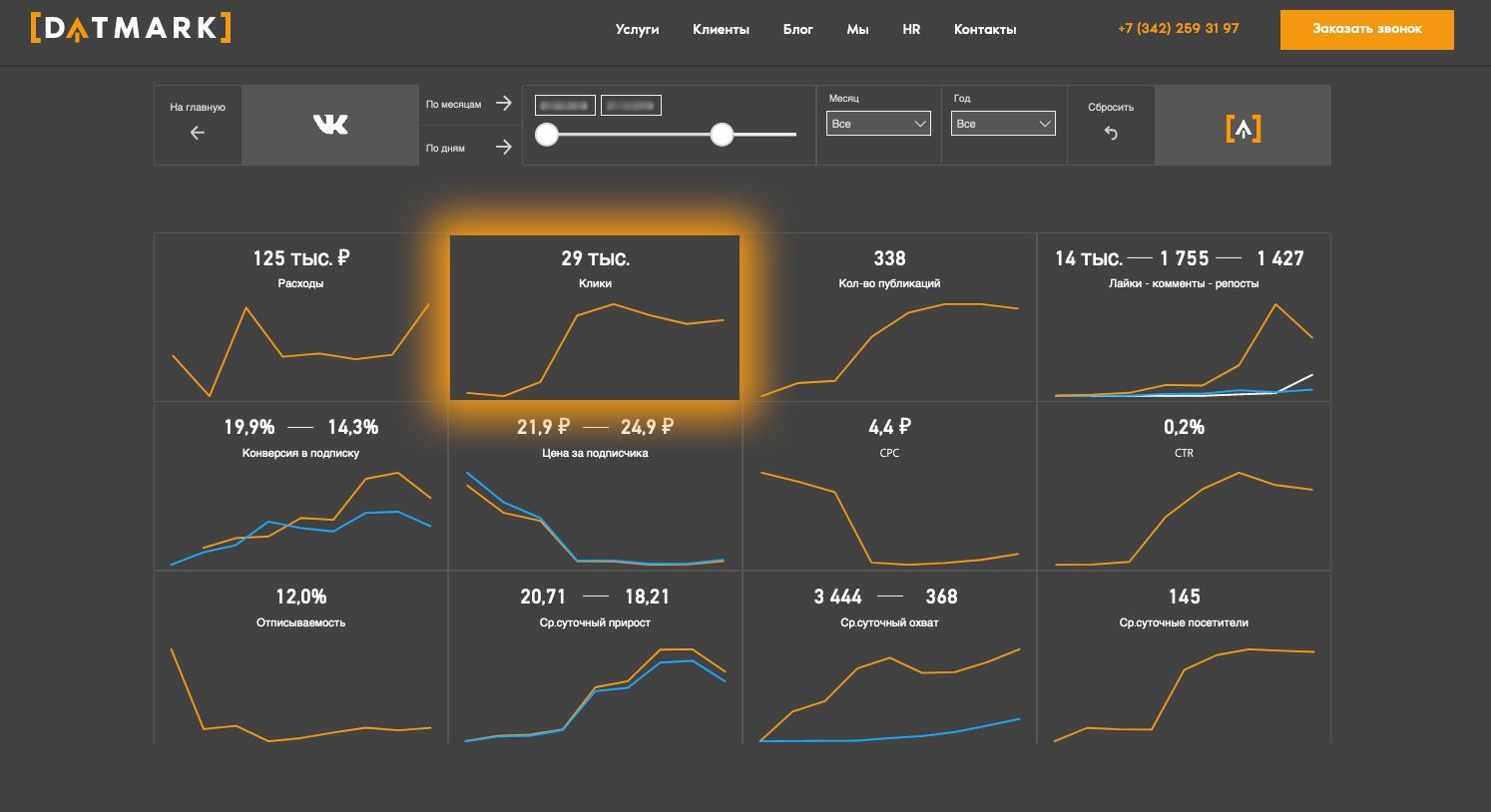This screenshot has width=1491, height=812.
Task: Open the Лайки - комменты - репосты card
Action: (x=1184, y=317)
